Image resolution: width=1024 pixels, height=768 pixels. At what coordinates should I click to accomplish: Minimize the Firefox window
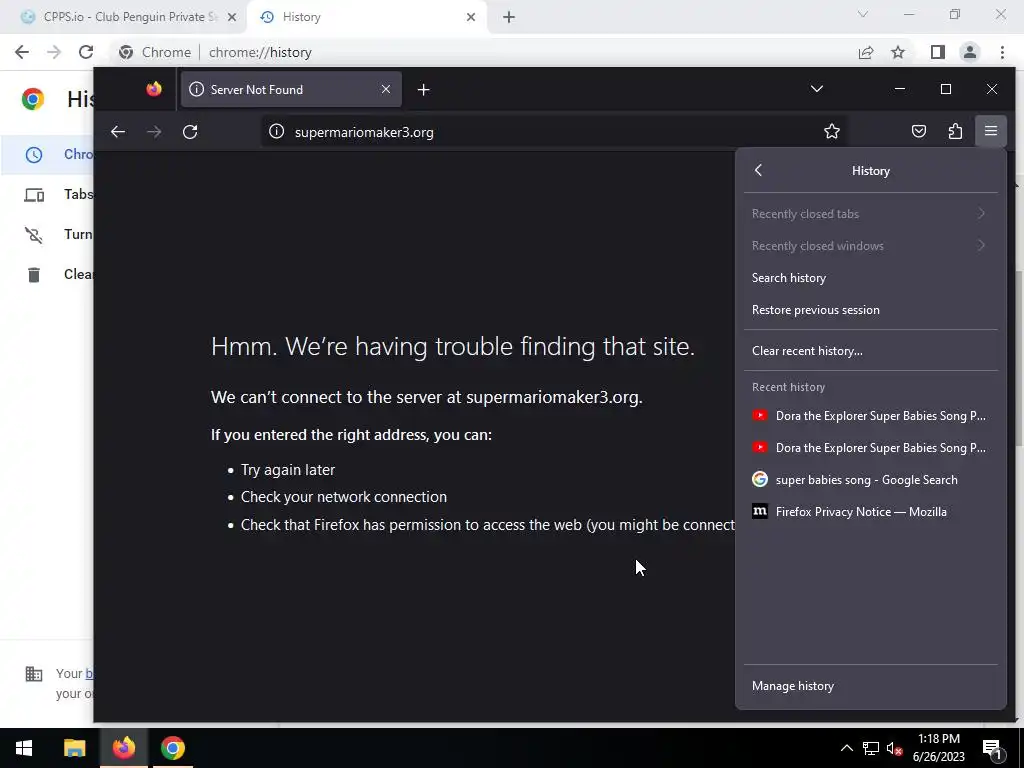[900, 89]
